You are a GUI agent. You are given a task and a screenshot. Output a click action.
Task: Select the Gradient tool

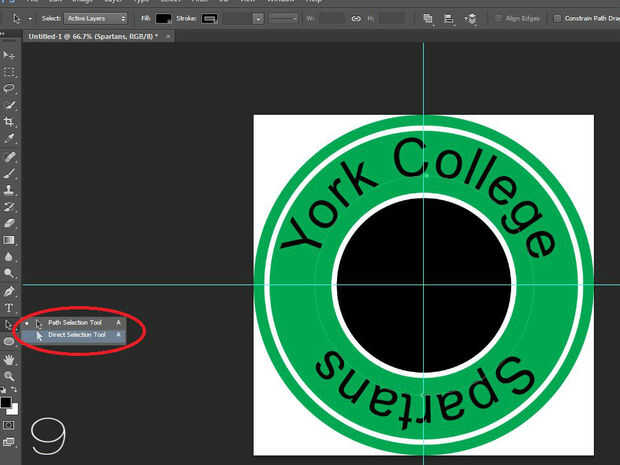click(x=9, y=240)
